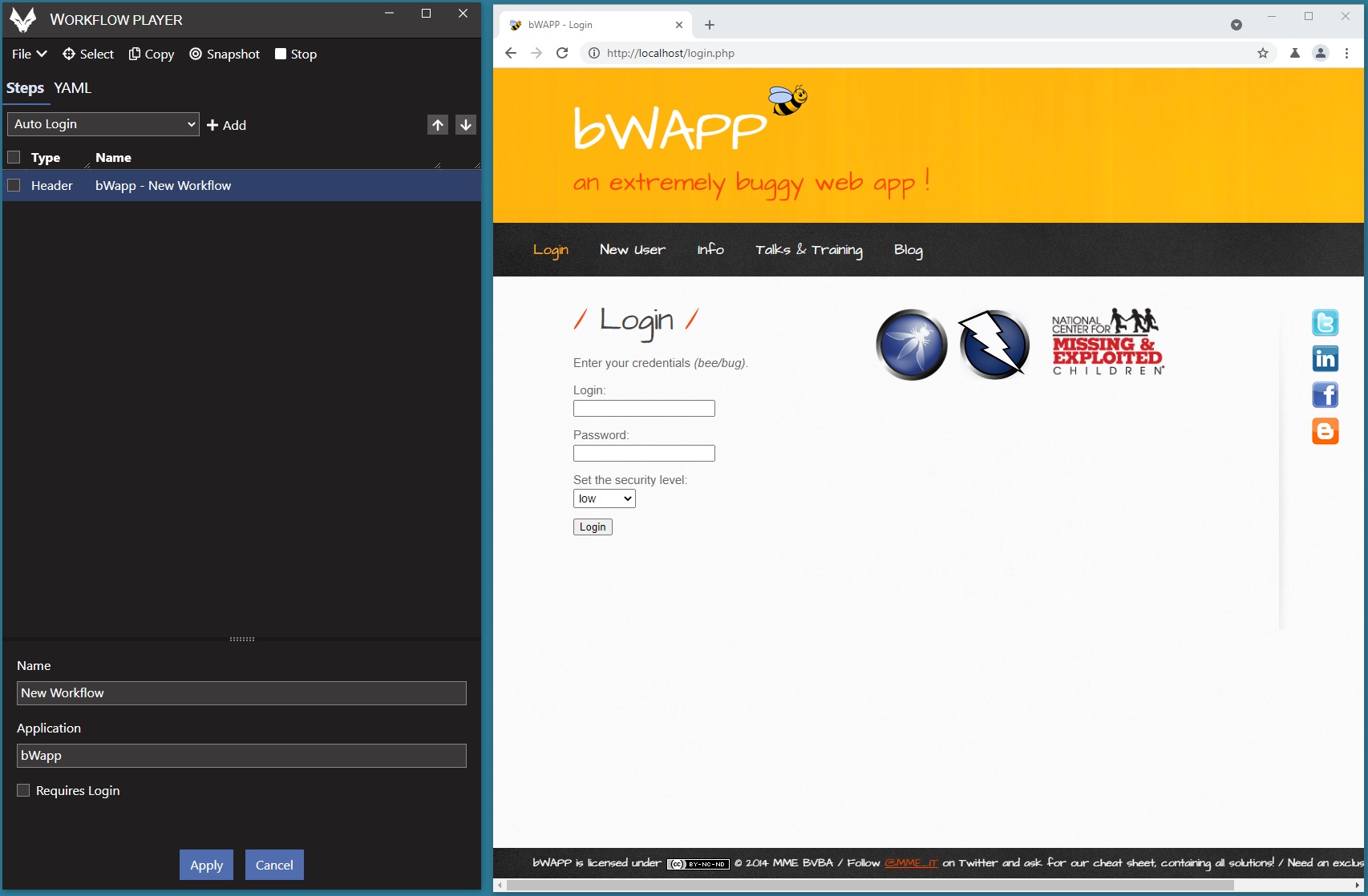The image size is (1368, 896).
Task: Select the bWapp - New Workflow row
Action: tap(241, 185)
